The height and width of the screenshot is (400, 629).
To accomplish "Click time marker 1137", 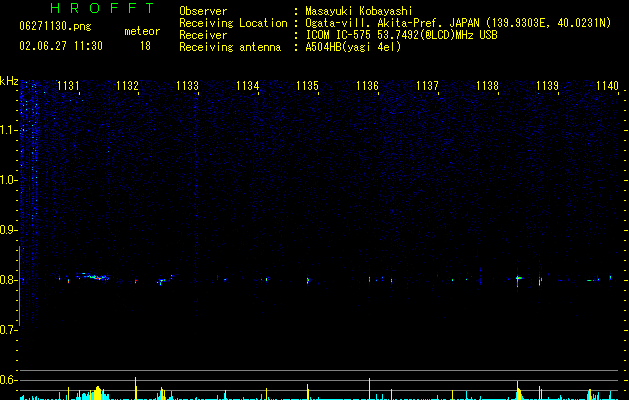I will point(428,86).
